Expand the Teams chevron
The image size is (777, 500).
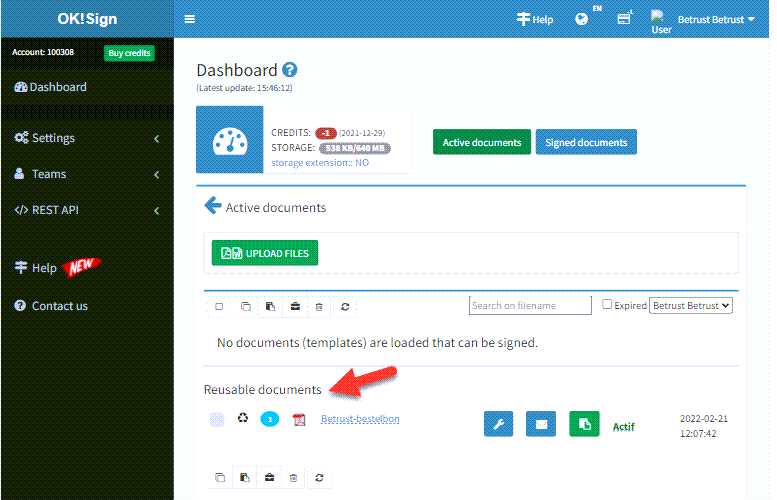coord(157,174)
